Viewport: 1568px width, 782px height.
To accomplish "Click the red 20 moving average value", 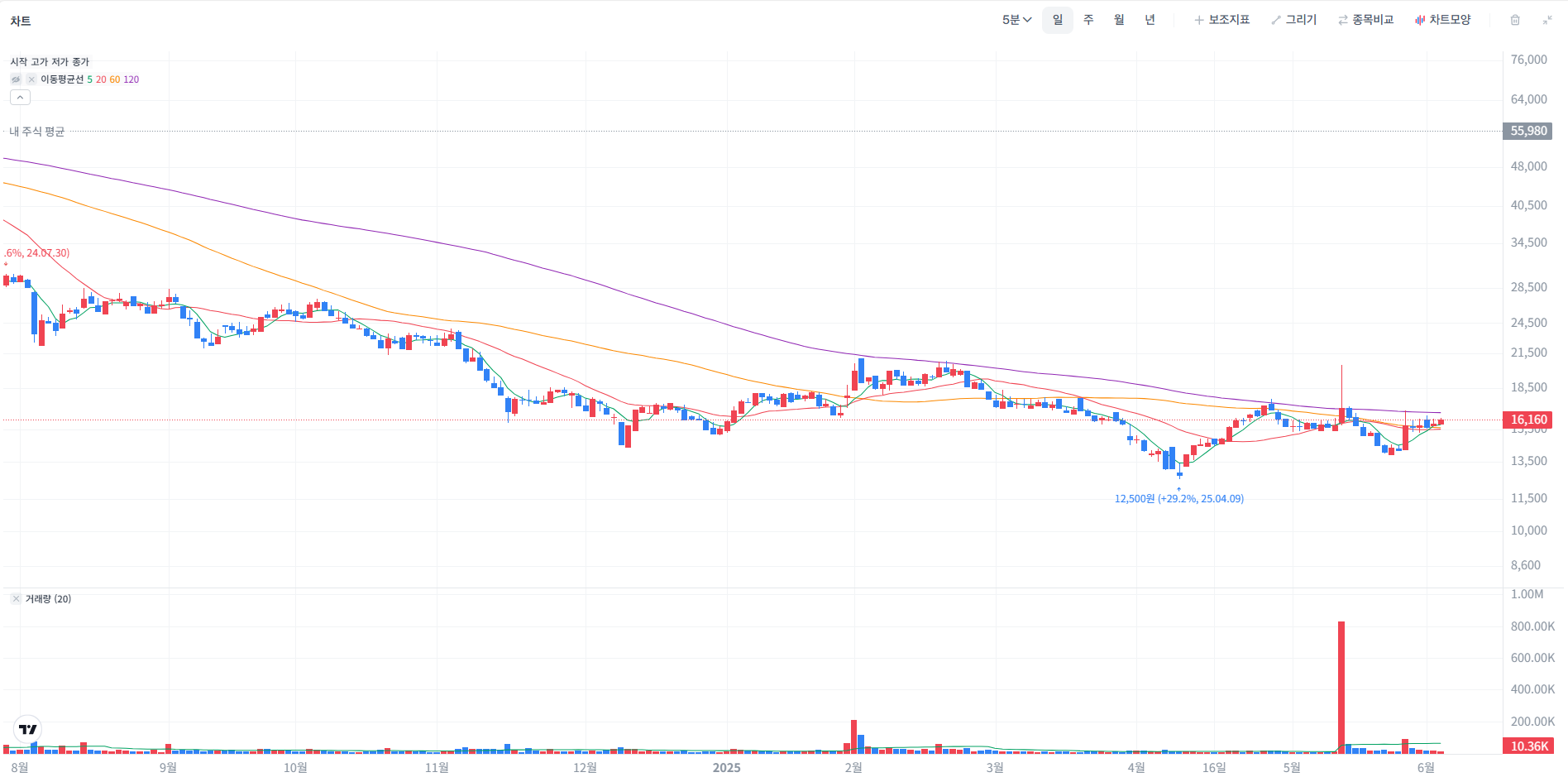I will coord(101,79).
